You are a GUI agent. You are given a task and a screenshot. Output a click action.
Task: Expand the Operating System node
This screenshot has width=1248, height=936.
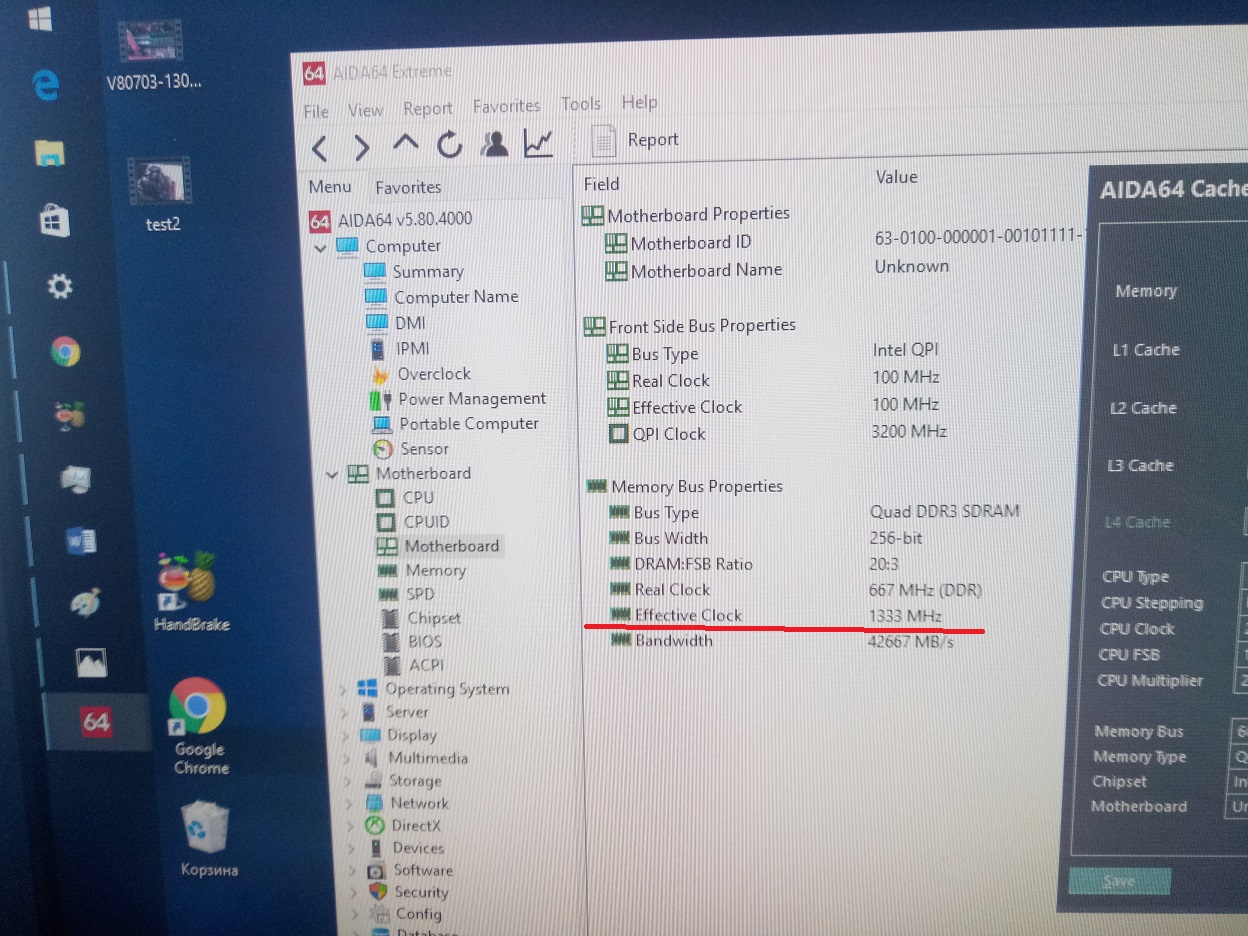[343, 689]
